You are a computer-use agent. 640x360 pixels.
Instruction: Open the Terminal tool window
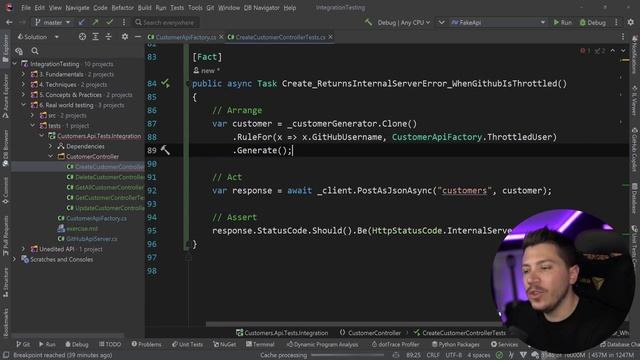click(x=260, y=344)
